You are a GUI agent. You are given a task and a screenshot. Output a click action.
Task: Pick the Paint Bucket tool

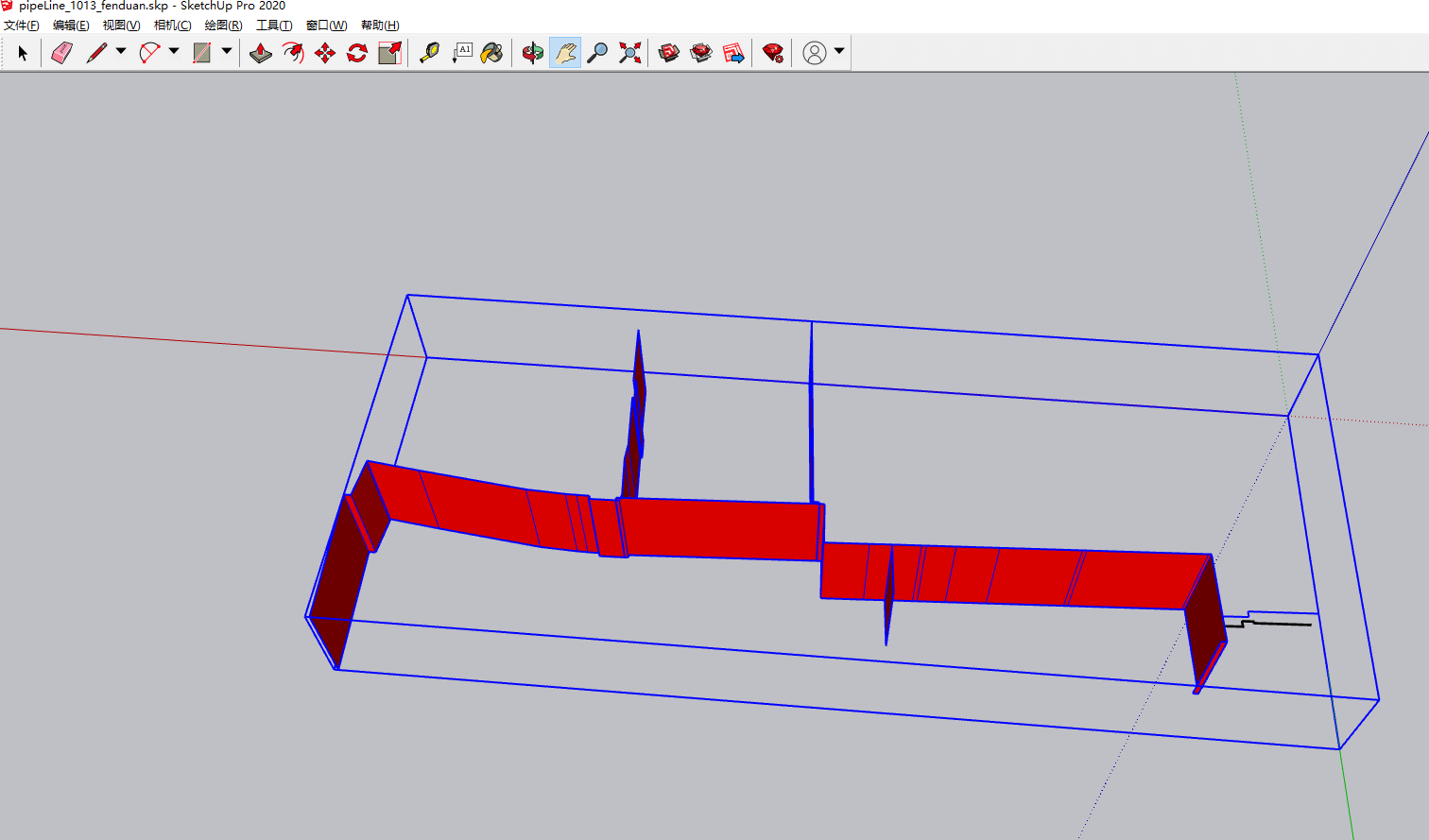pyautogui.click(x=491, y=53)
